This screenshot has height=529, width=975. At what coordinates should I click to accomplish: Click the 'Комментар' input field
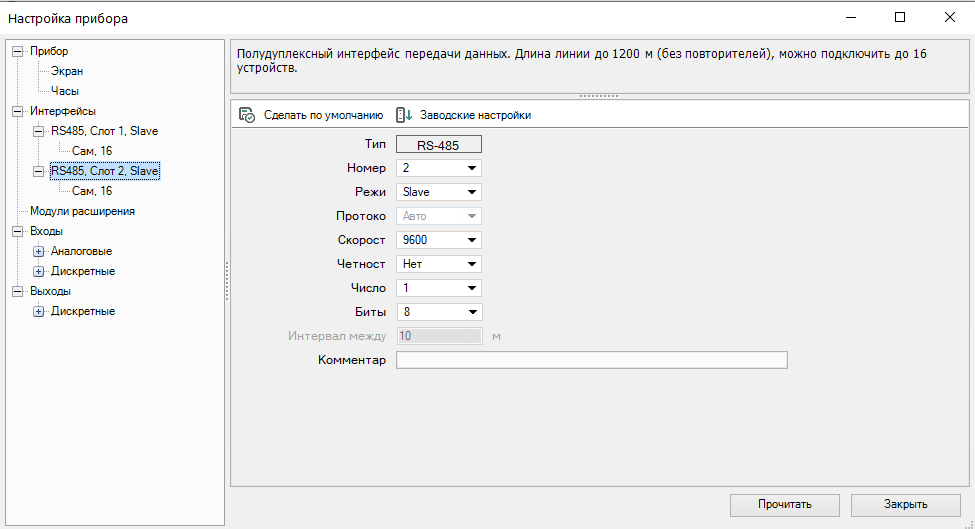pos(592,360)
